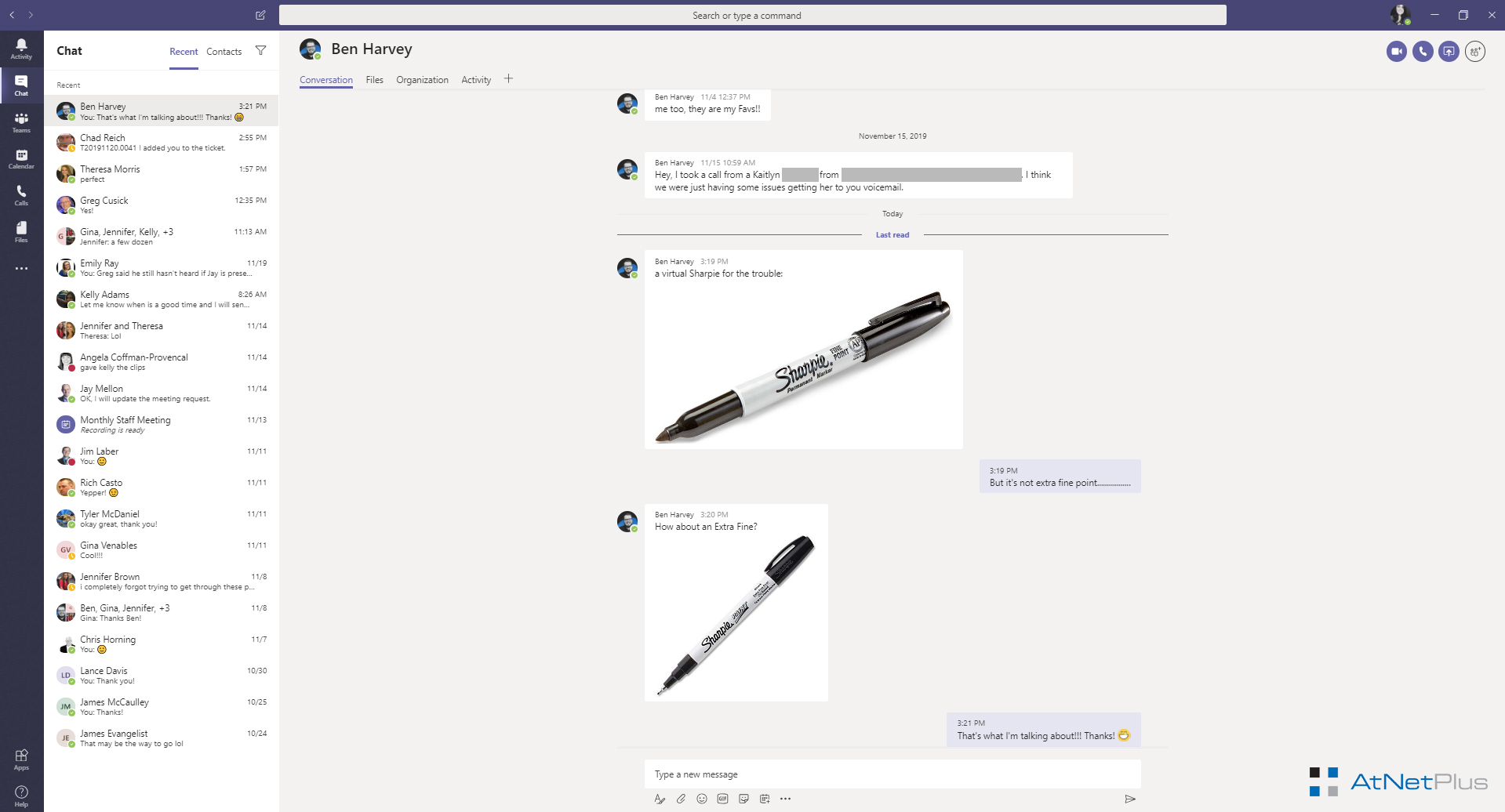Open the Greg Cusick chat
This screenshot has height=812, width=1505.
tap(162, 205)
